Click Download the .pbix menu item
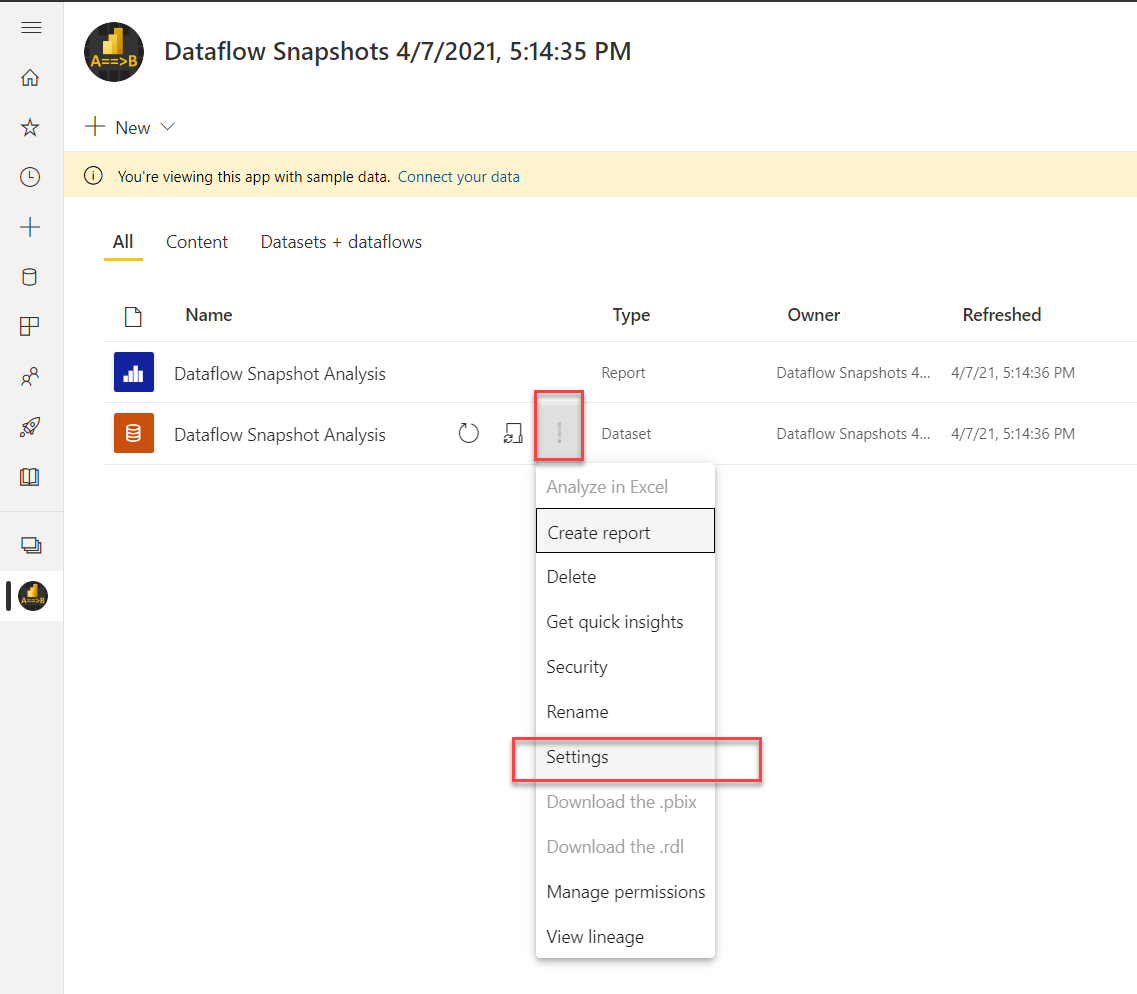The image size is (1137, 994). 625,802
